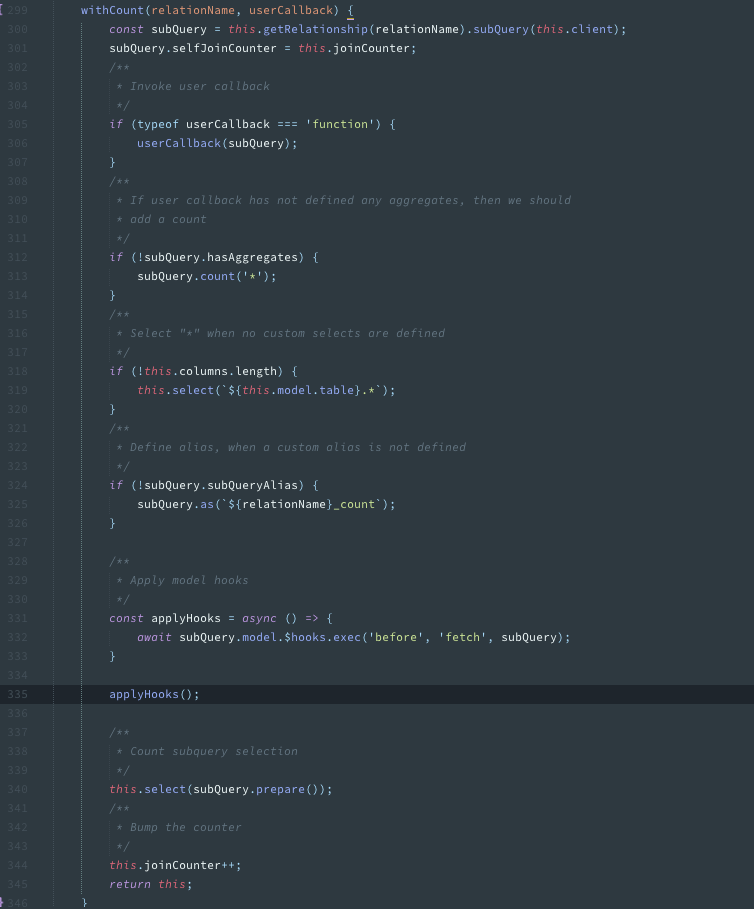The width and height of the screenshot is (754, 909).
Task: Click the withCount method name on line 299
Action: [112, 10]
